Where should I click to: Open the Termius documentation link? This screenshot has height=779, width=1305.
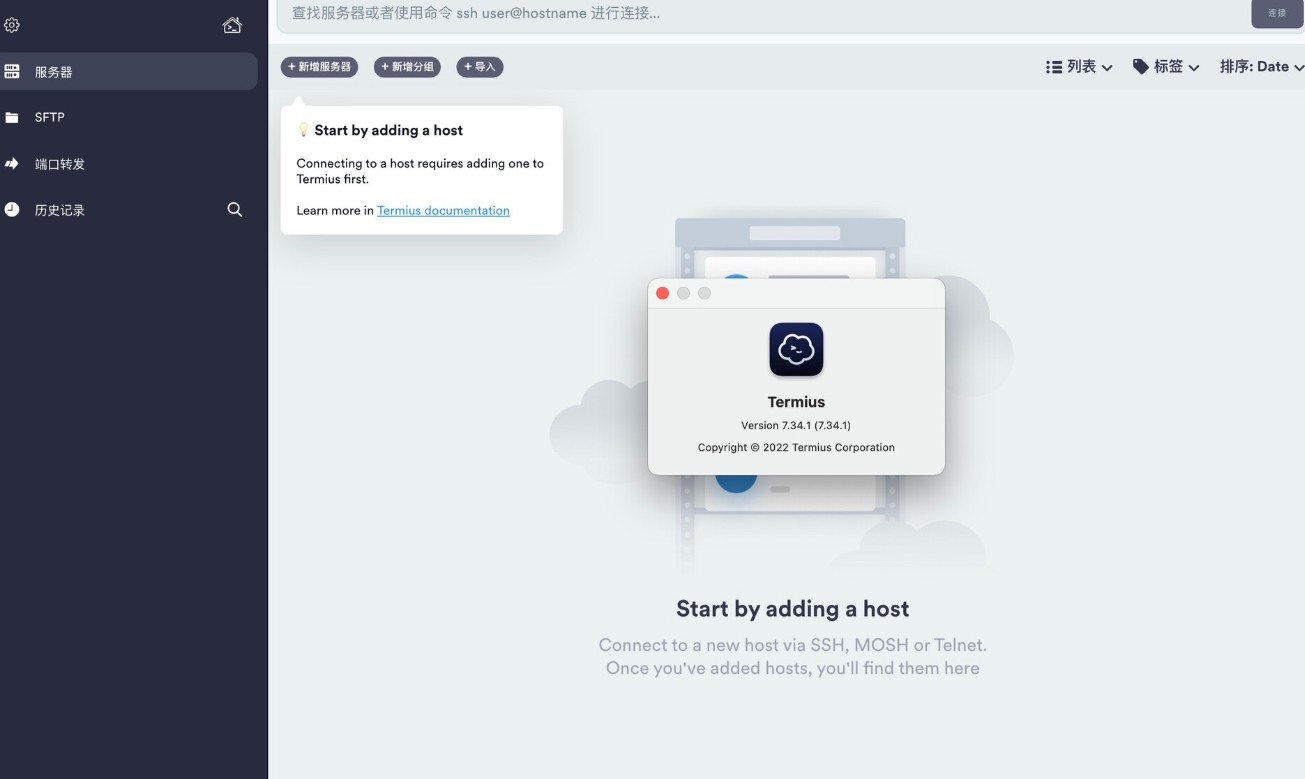point(443,210)
